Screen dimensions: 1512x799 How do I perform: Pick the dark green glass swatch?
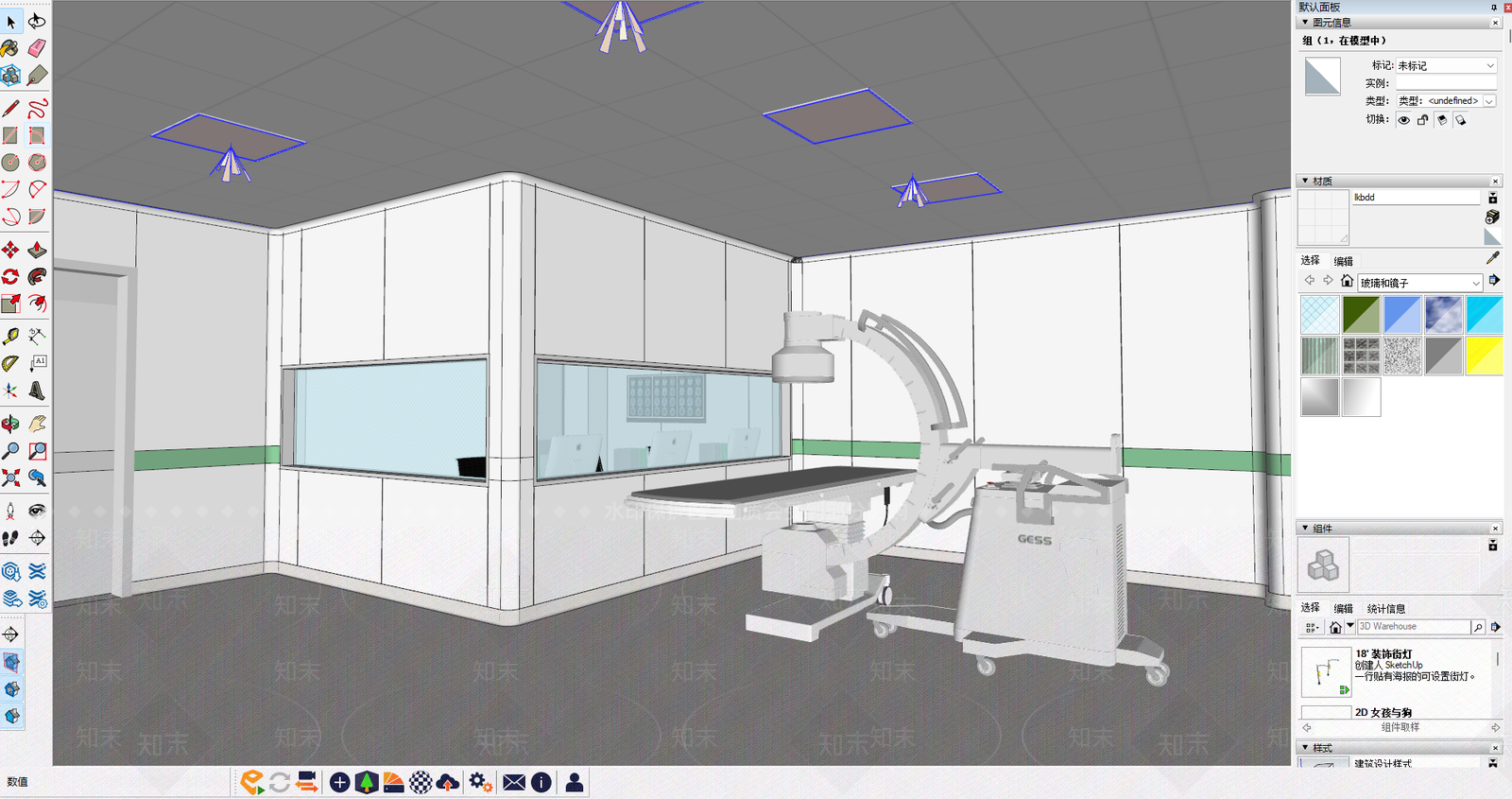coord(1361,315)
